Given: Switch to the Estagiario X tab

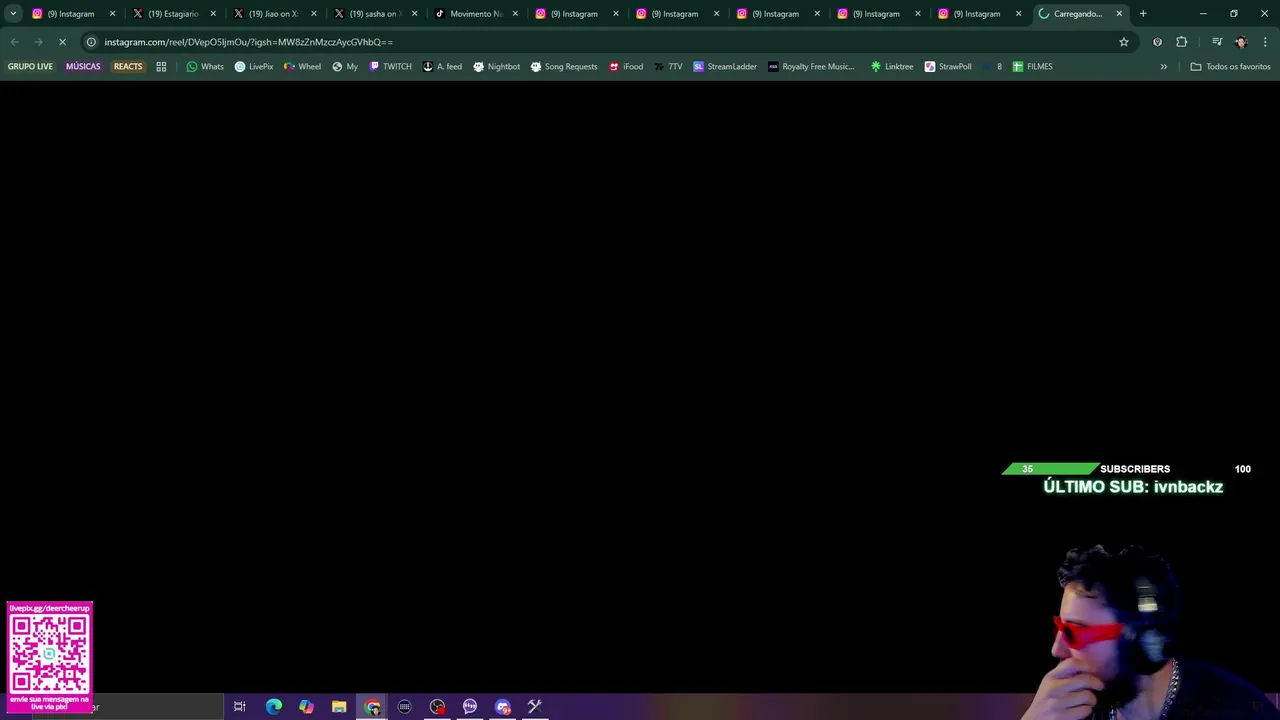Looking at the screenshot, I should tap(174, 14).
